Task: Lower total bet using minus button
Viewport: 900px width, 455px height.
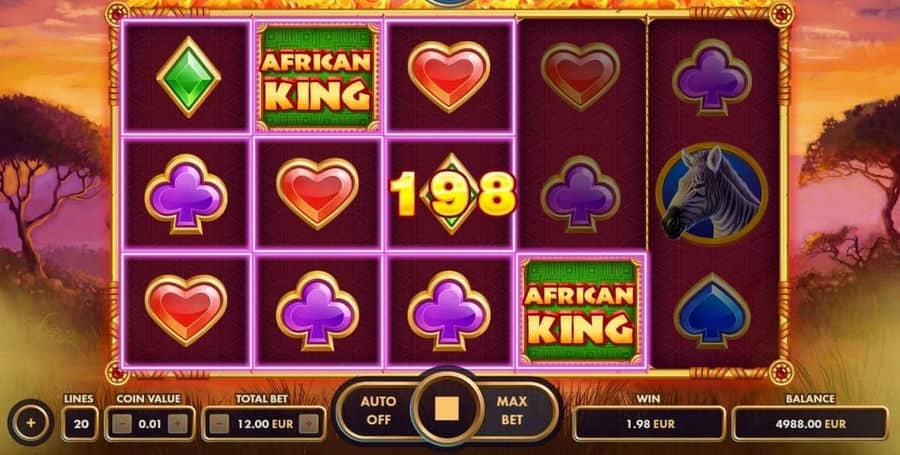Action: coord(219,425)
